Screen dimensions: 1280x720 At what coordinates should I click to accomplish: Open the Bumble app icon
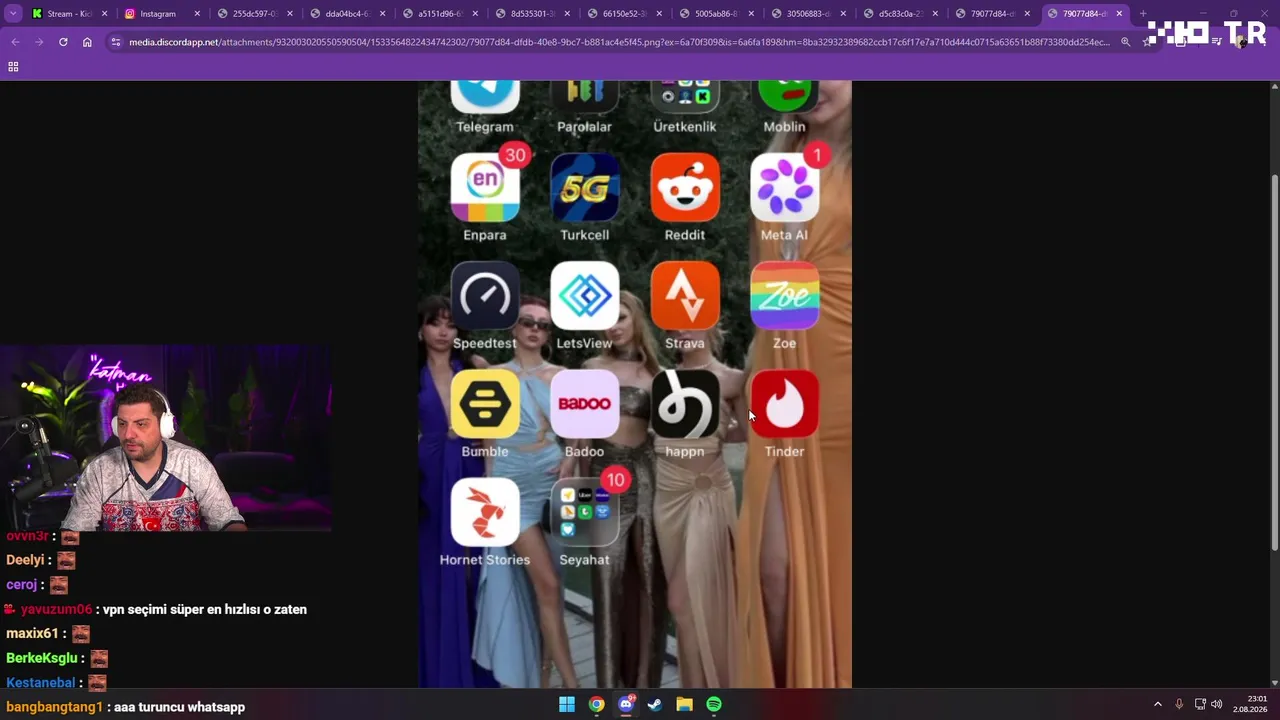pyautogui.click(x=485, y=404)
